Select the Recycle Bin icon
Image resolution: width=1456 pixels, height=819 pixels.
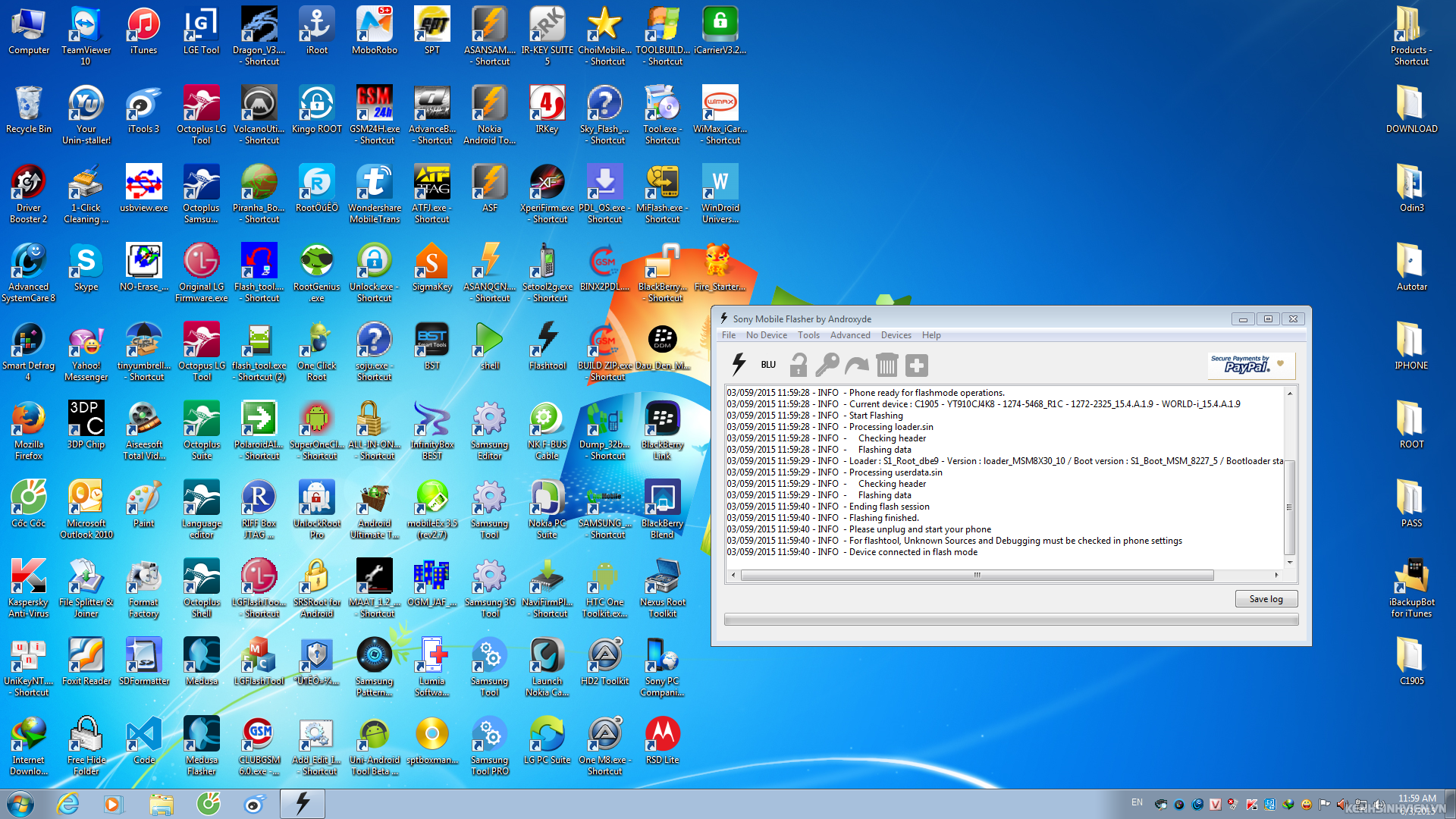(x=28, y=109)
